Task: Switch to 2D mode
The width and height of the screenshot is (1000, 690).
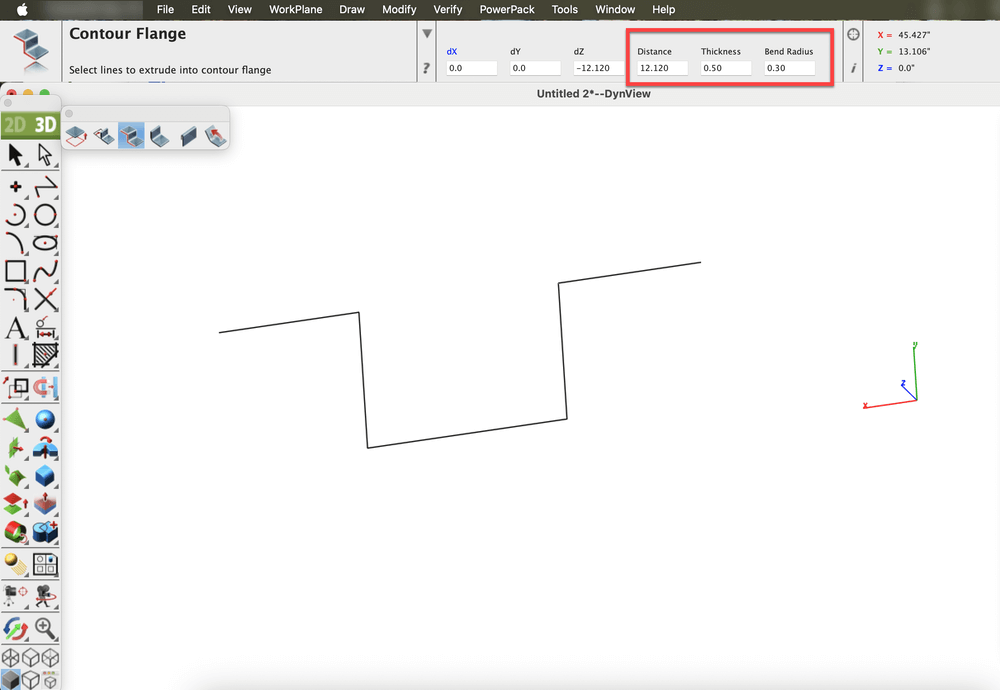Action: [x=15, y=124]
